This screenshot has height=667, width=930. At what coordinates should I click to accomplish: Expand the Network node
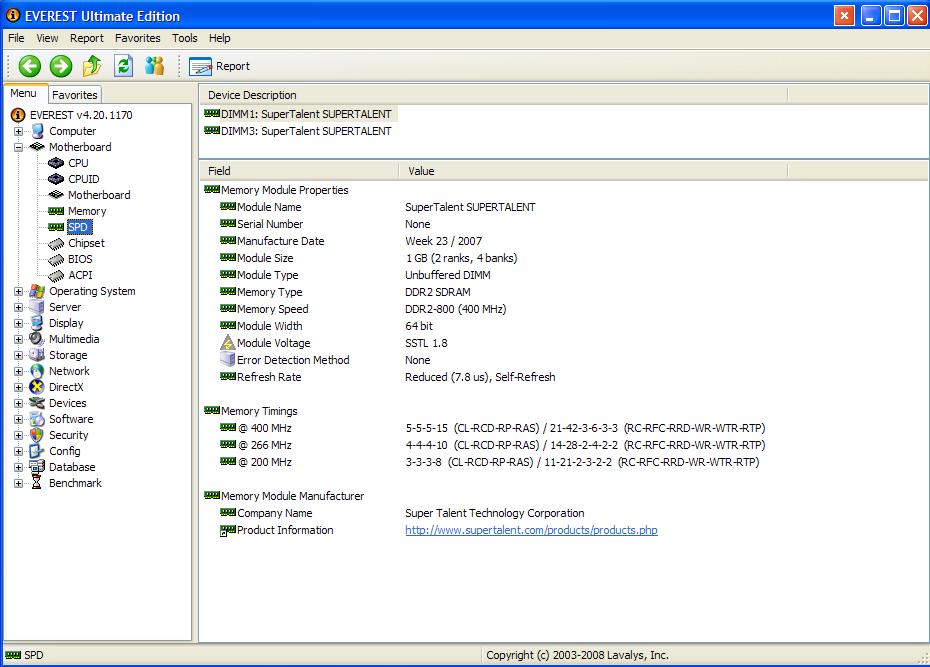pos(18,371)
